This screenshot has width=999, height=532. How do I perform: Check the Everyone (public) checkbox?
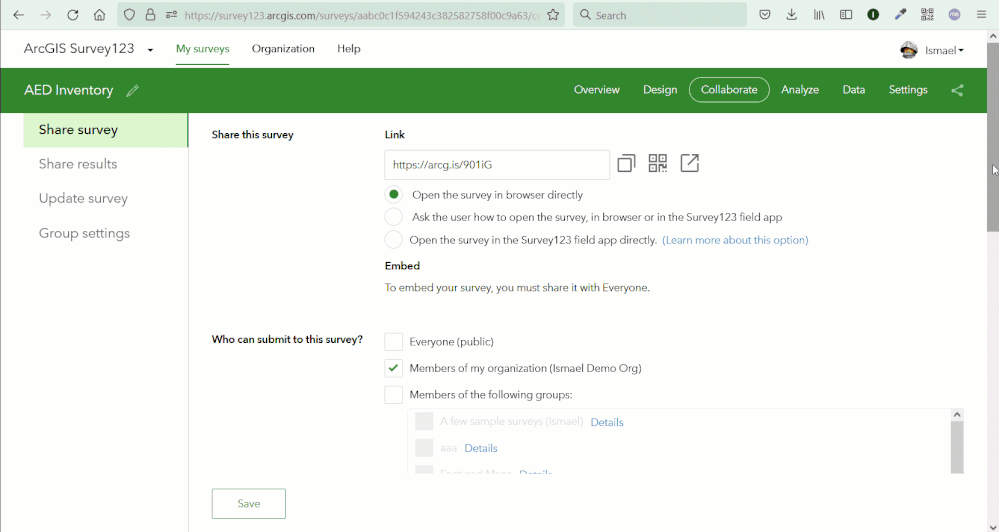[394, 342]
